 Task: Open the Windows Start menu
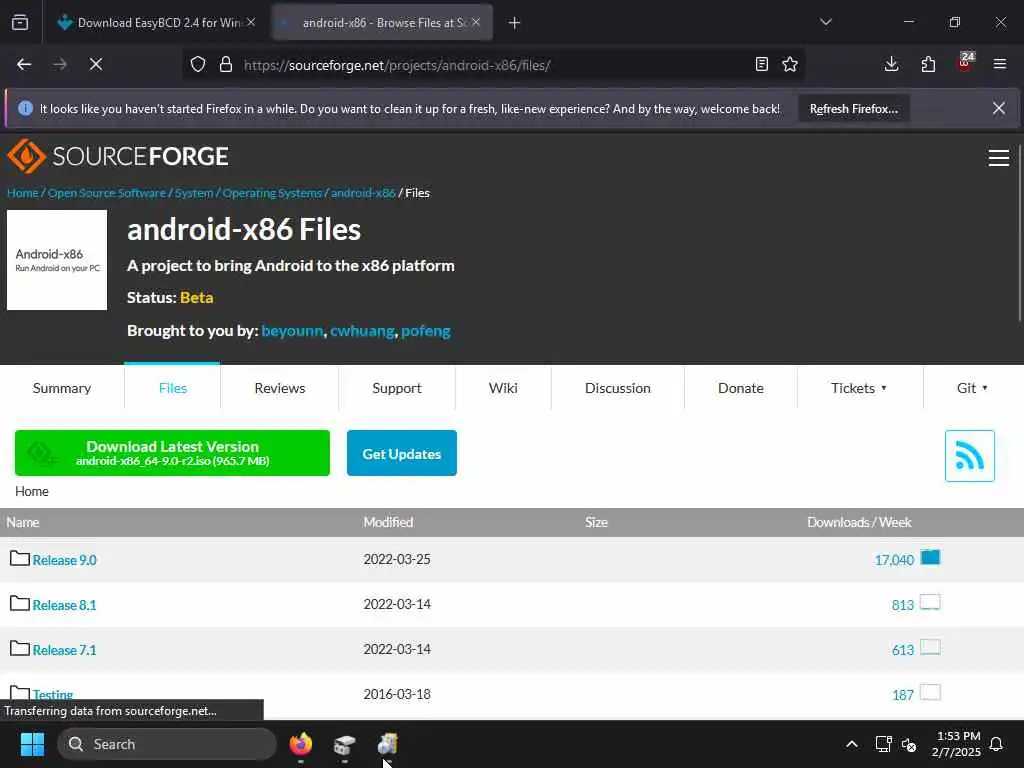pyautogui.click(x=32, y=744)
